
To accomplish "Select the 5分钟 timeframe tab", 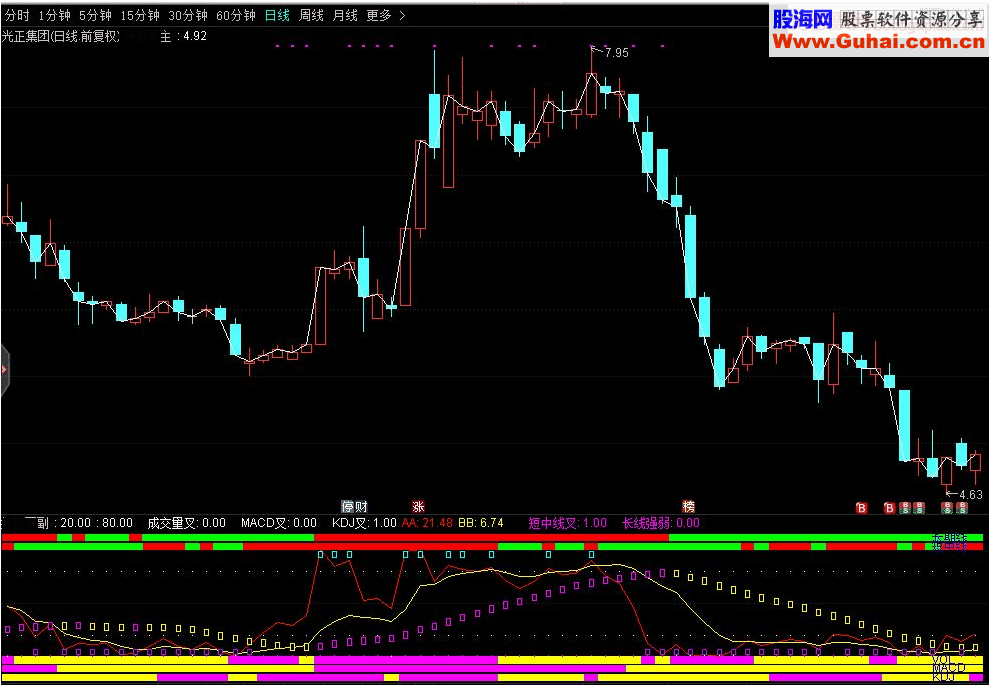I will coord(95,16).
